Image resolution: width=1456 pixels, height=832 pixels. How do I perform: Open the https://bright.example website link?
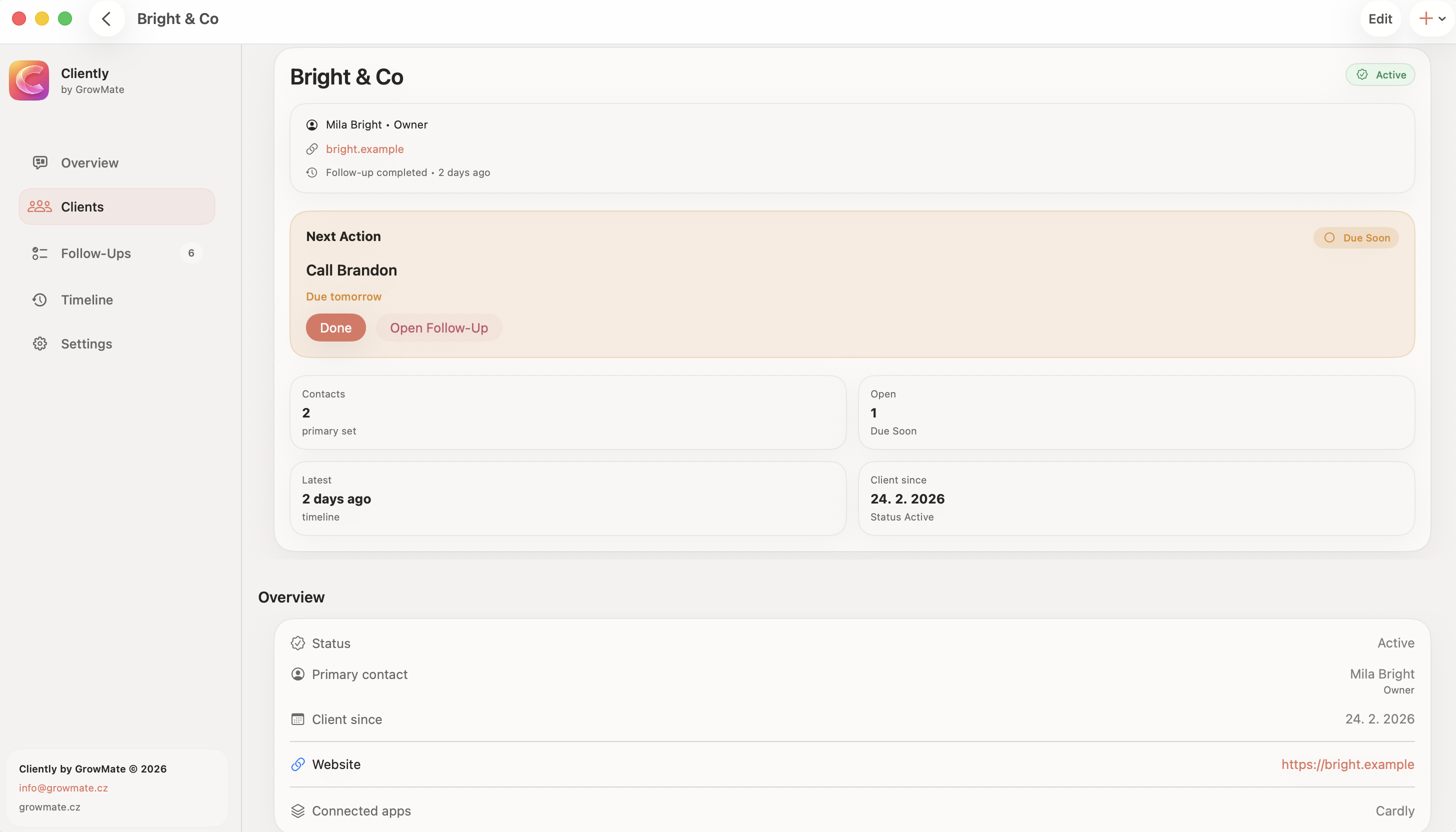[1348, 764]
